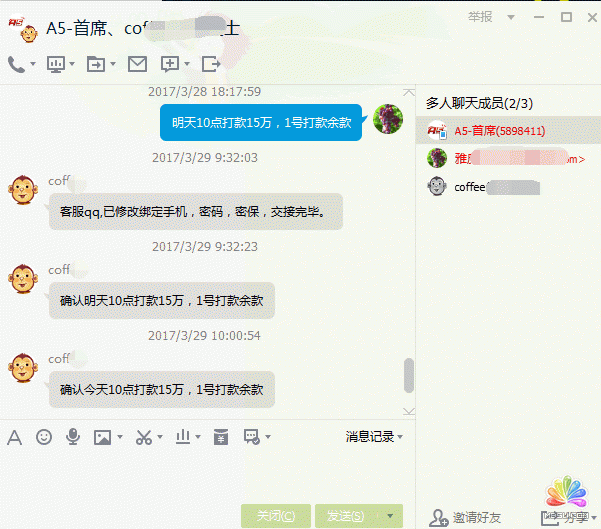Expand dropdown arrow next to 举报

(511, 17)
